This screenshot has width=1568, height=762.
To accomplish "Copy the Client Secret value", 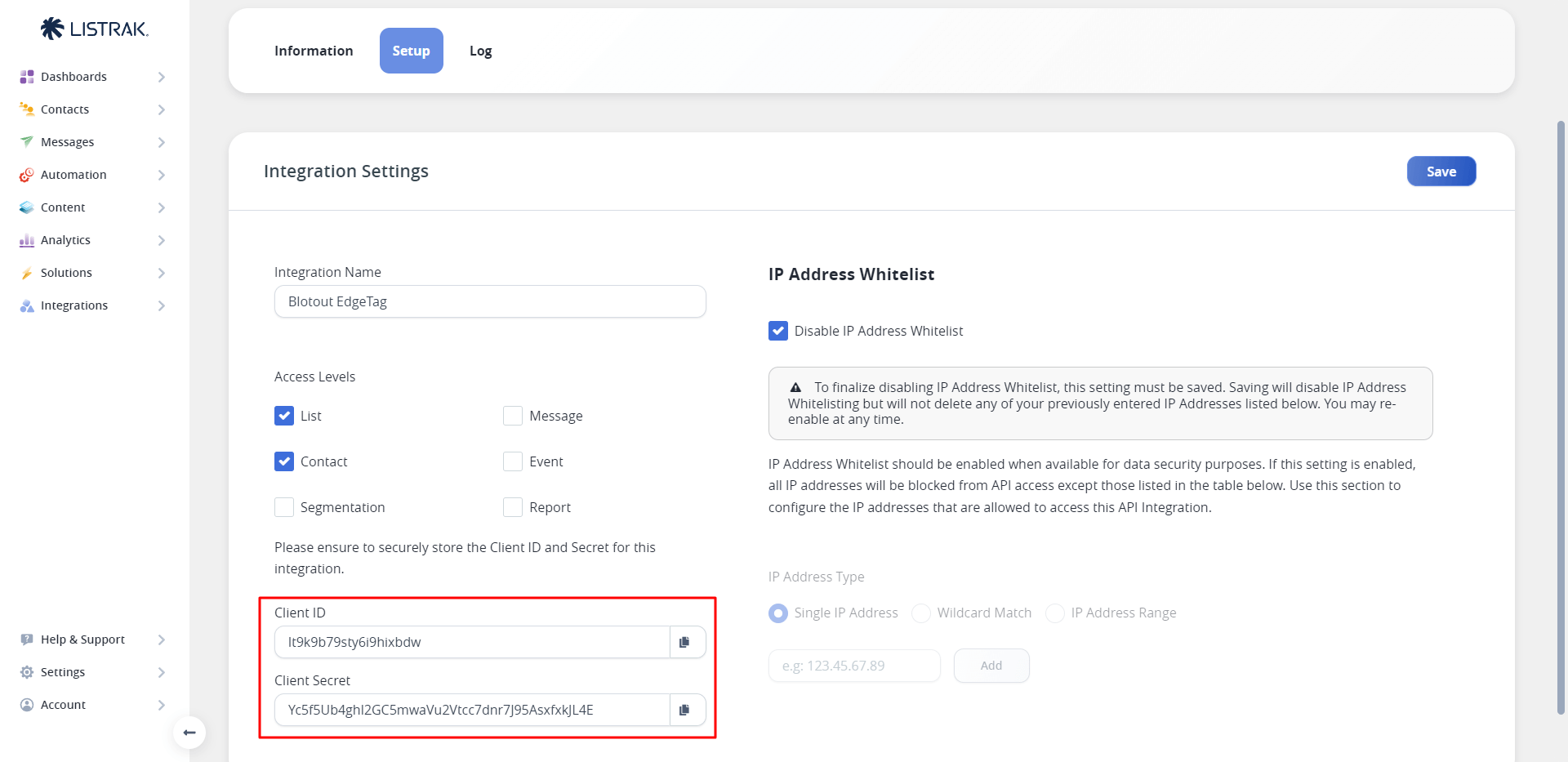I will click(x=685, y=710).
